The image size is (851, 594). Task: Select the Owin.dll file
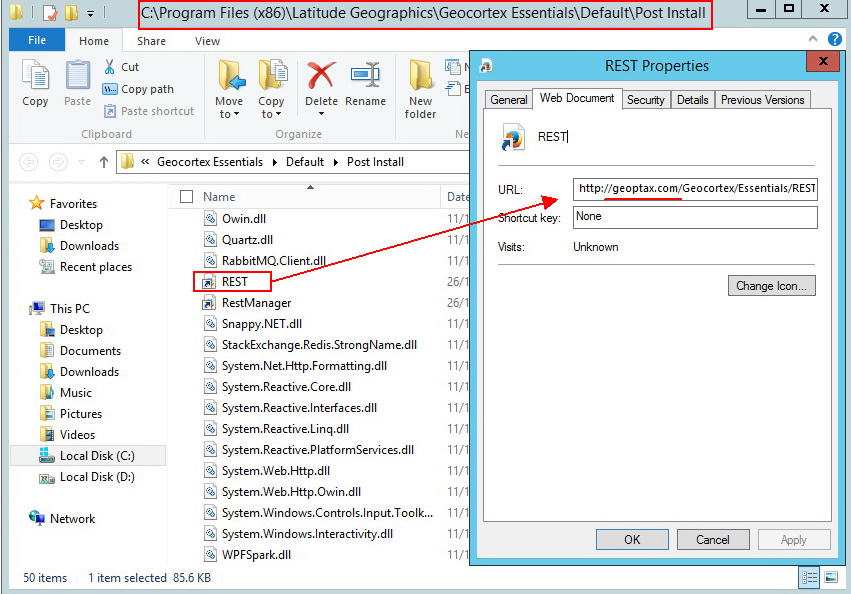tap(244, 219)
